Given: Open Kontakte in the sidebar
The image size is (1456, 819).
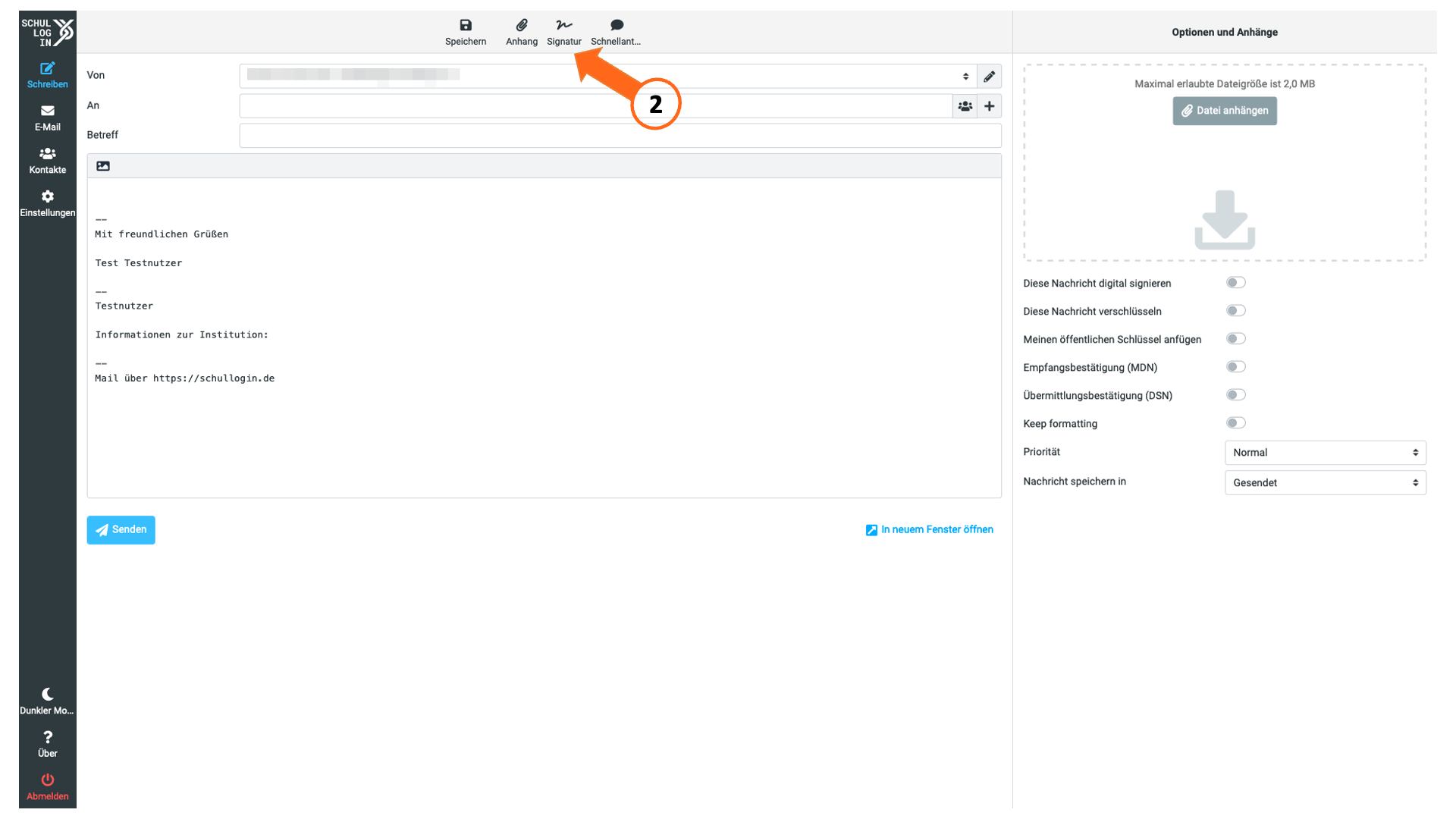Looking at the screenshot, I should point(48,161).
